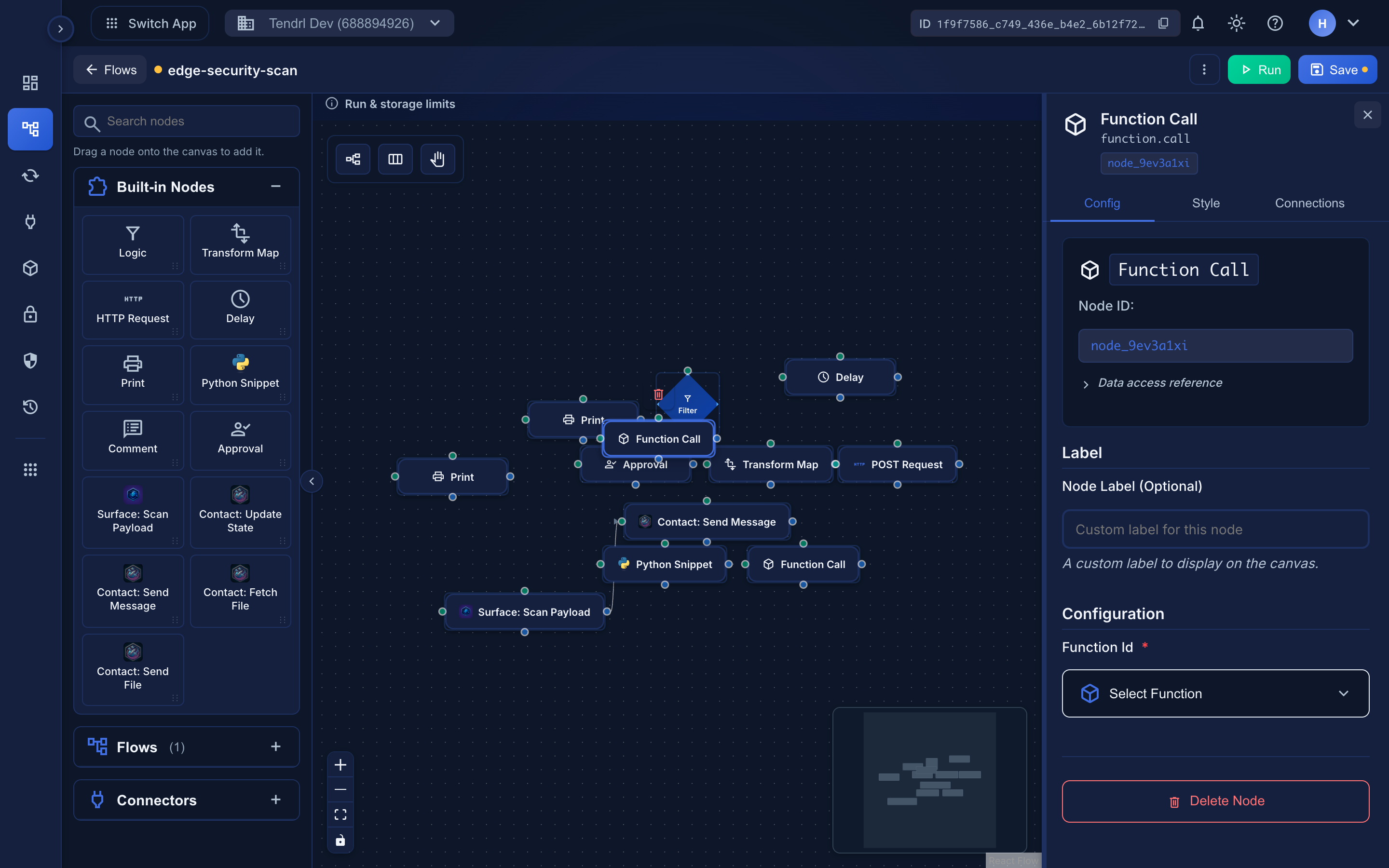1389x868 pixels.
Task: Save the flow
Action: (1337, 70)
